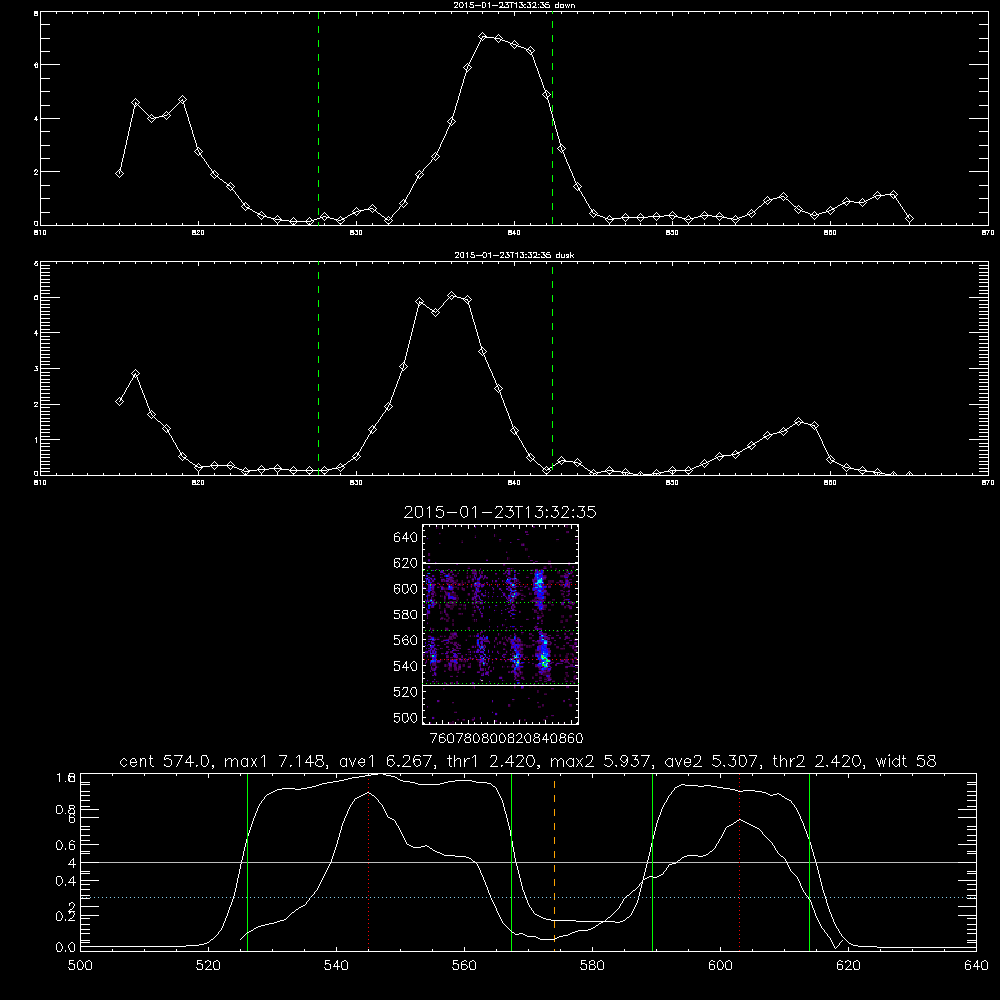Click the 'cent 574.0' value in the stats line

pos(168,761)
